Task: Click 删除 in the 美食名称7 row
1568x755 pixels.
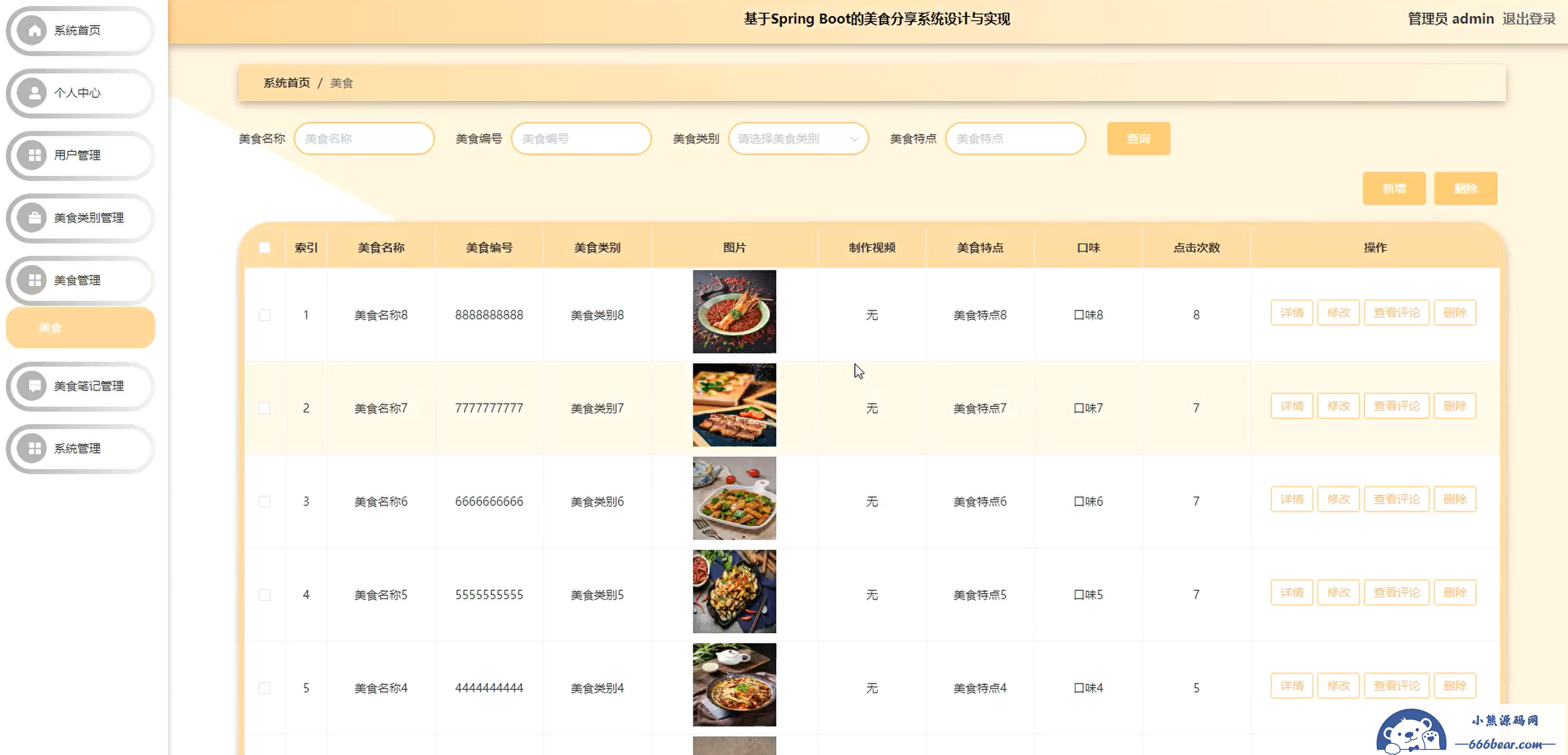Action: tap(1455, 406)
